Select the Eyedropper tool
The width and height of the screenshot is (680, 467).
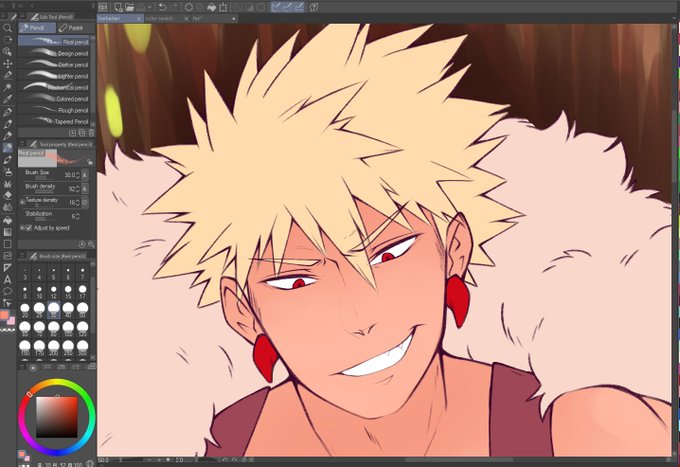(x=7, y=100)
